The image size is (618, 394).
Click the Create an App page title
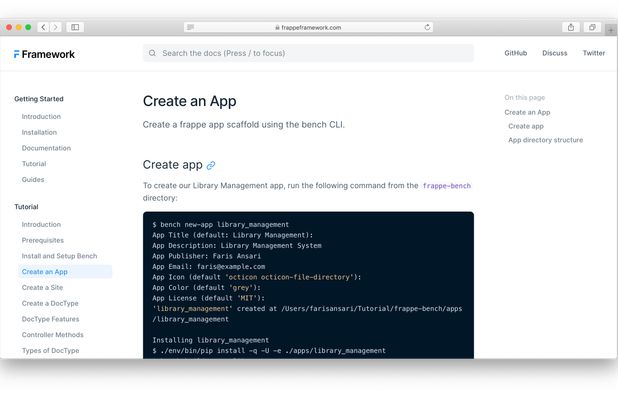tap(190, 101)
